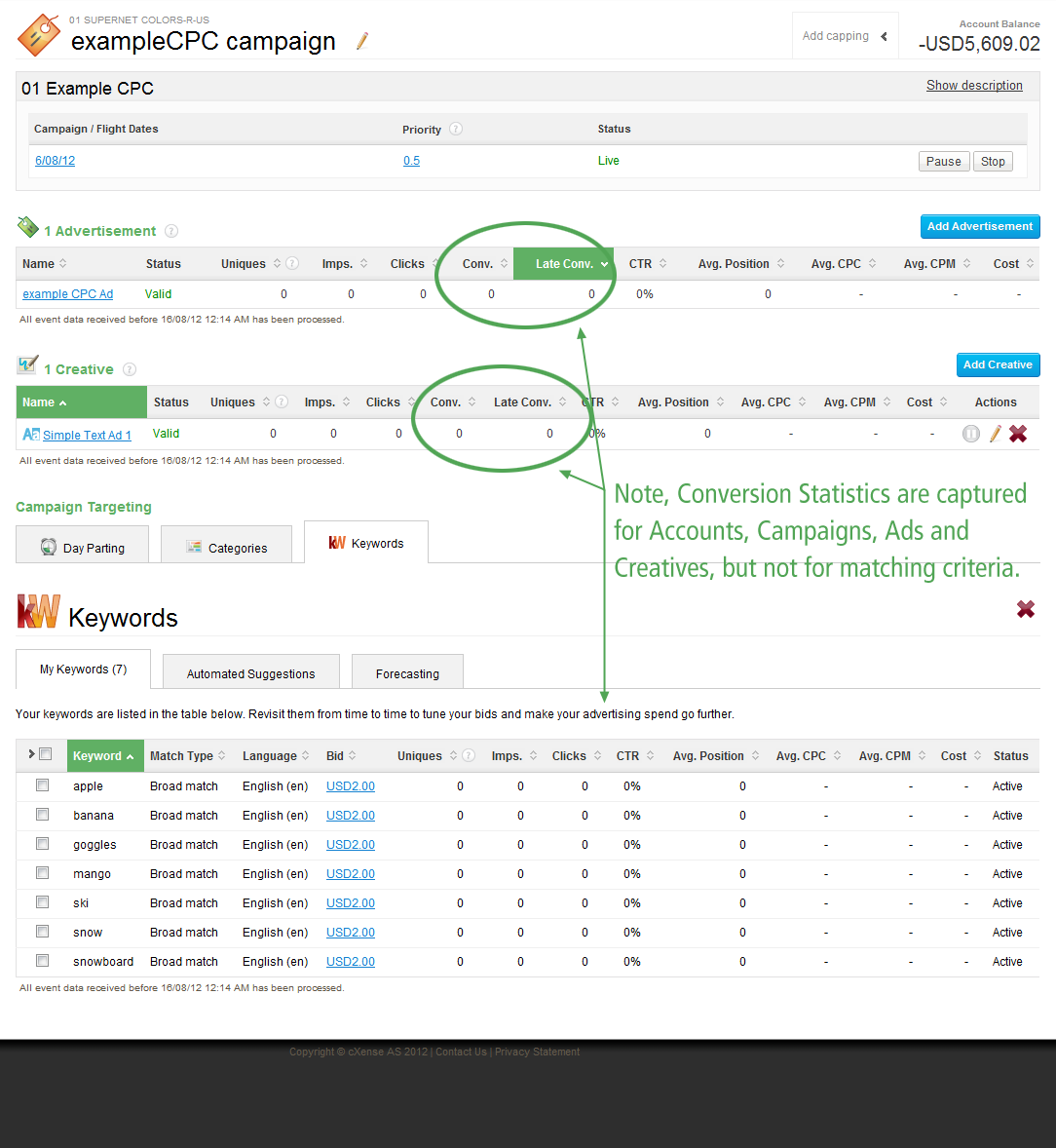Click Add Creative button
Image resolution: width=1056 pixels, height=1148 pixels.
(x=998, y=364)
